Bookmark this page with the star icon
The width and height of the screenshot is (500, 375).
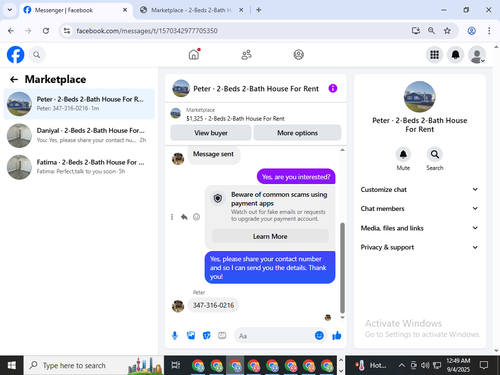(447, 31)
